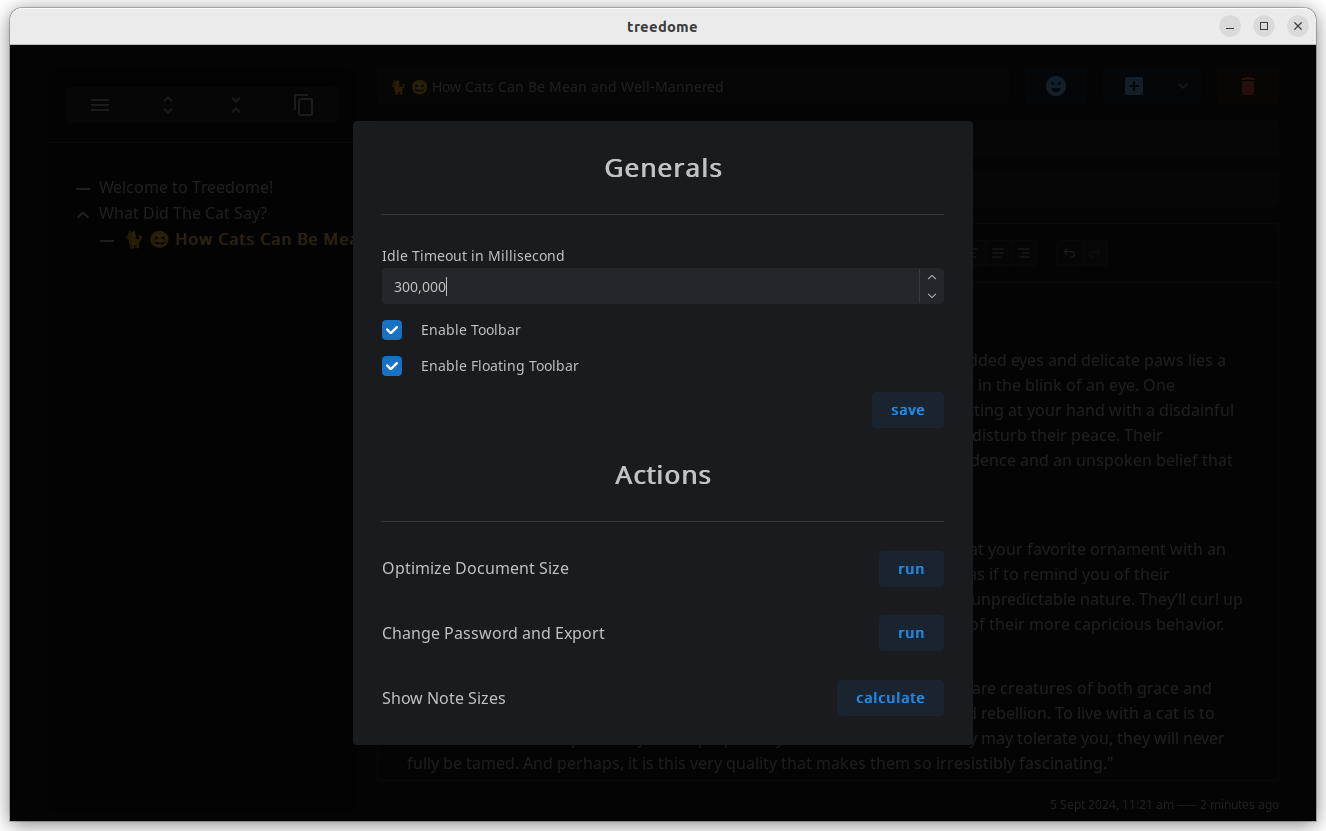Open the dropdown next to the add note button
The height and width of the screenshot is (831, 1326).
tap(1181, 86)
